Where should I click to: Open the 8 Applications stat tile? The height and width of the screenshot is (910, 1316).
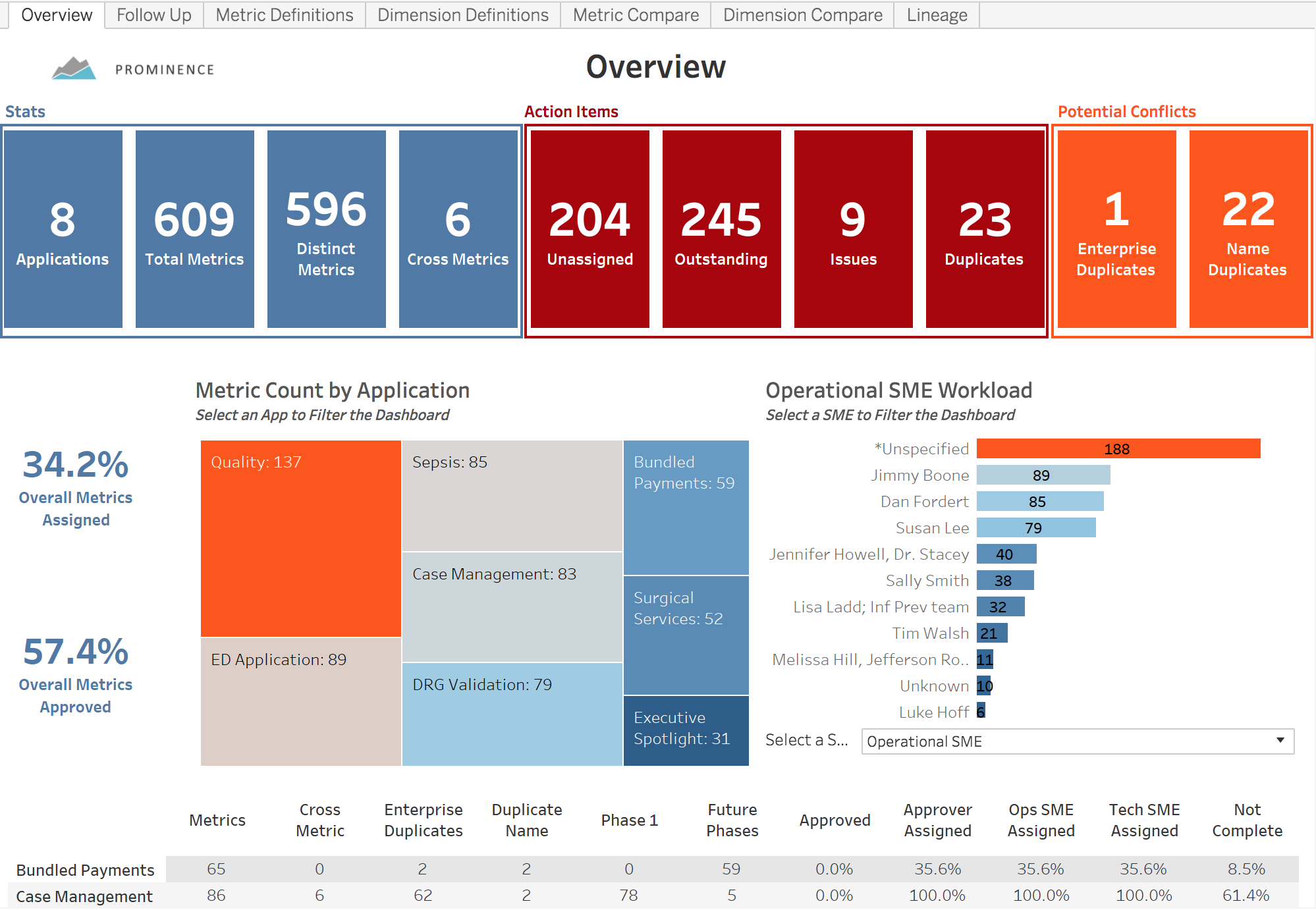(x=63, y=228)
